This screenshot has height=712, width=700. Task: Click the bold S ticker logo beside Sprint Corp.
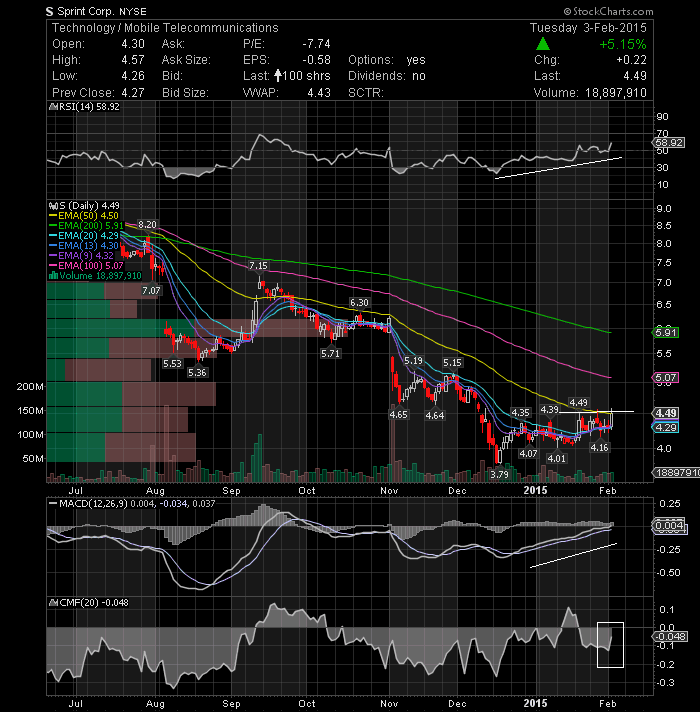coord(49,11)
